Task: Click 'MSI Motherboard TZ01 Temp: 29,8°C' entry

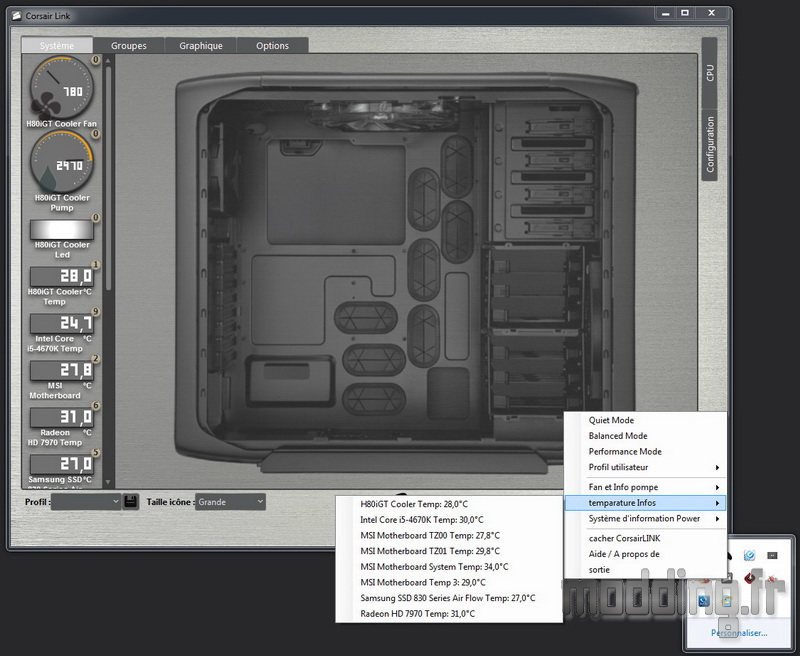Action: click(449, 551)
